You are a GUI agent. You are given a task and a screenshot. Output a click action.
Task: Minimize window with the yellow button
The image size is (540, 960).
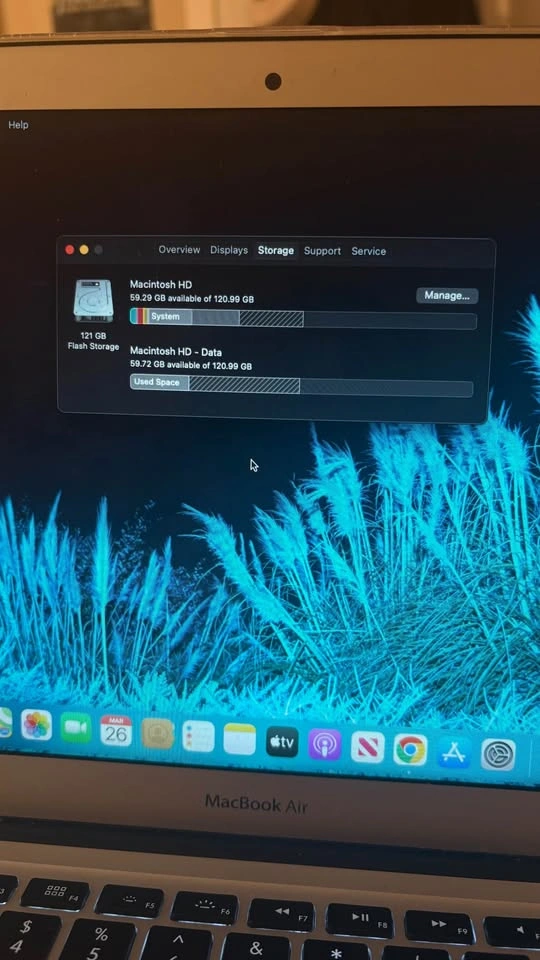pyautogui.click(x=84, y=250)
